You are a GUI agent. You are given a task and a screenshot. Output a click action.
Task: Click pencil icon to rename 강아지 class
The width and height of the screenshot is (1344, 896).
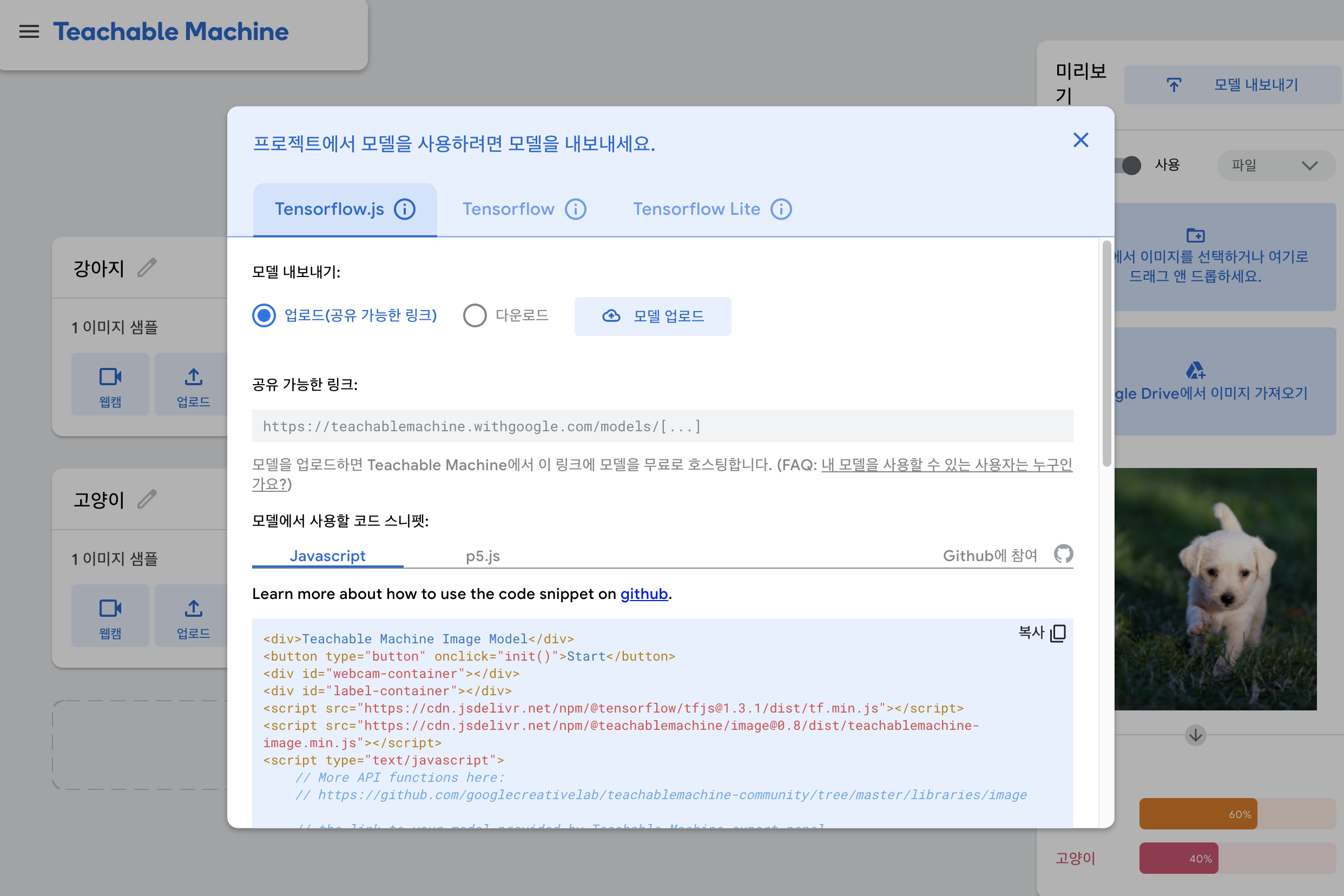147,267
